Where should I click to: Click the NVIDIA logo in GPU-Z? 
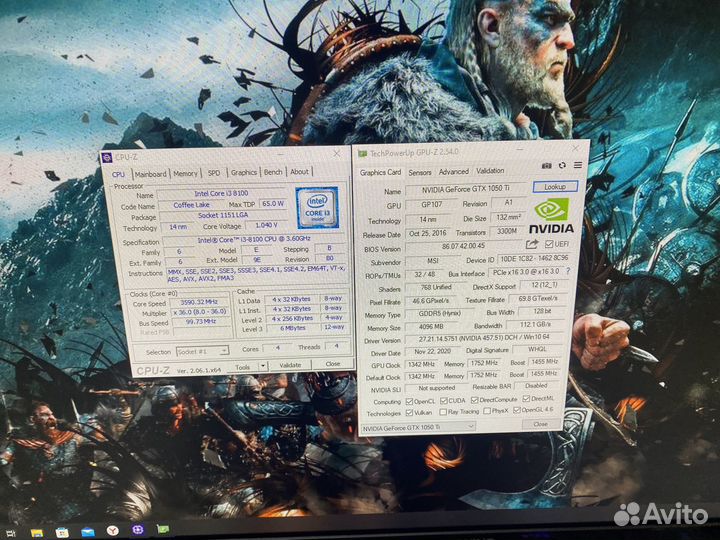click(x=551, y=216)
